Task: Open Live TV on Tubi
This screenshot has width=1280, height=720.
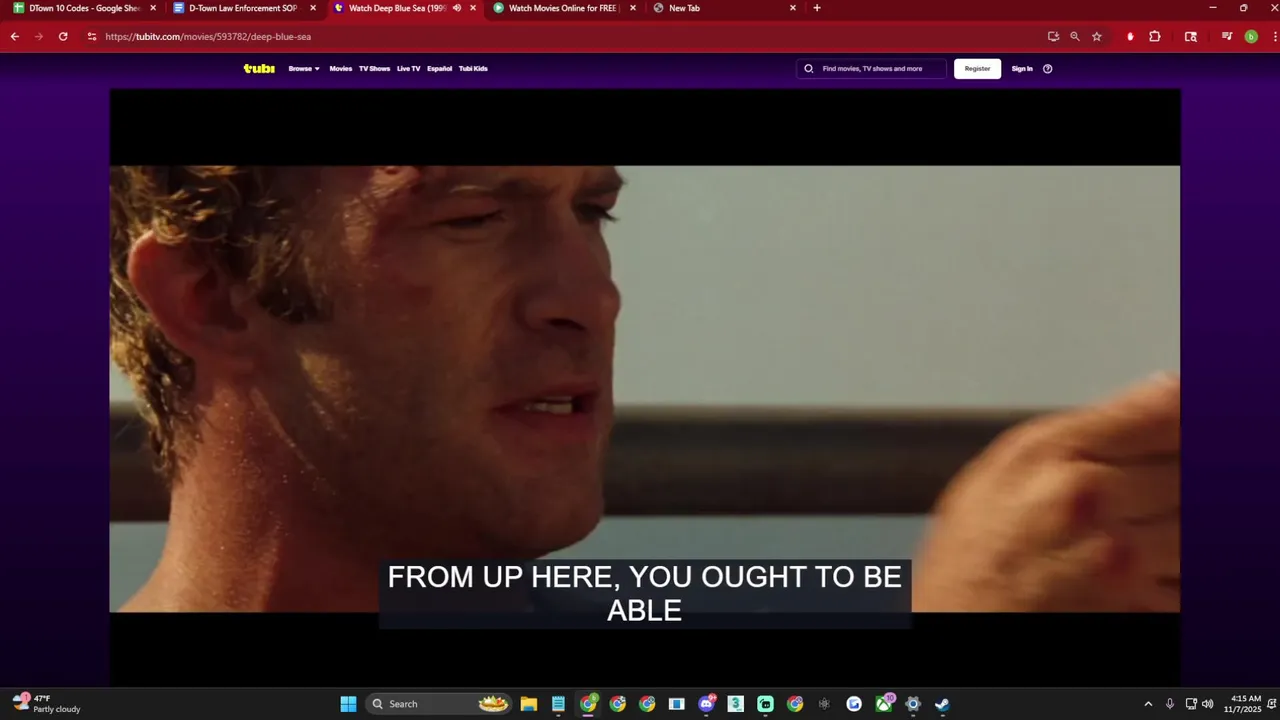Action: pos(408,69)
